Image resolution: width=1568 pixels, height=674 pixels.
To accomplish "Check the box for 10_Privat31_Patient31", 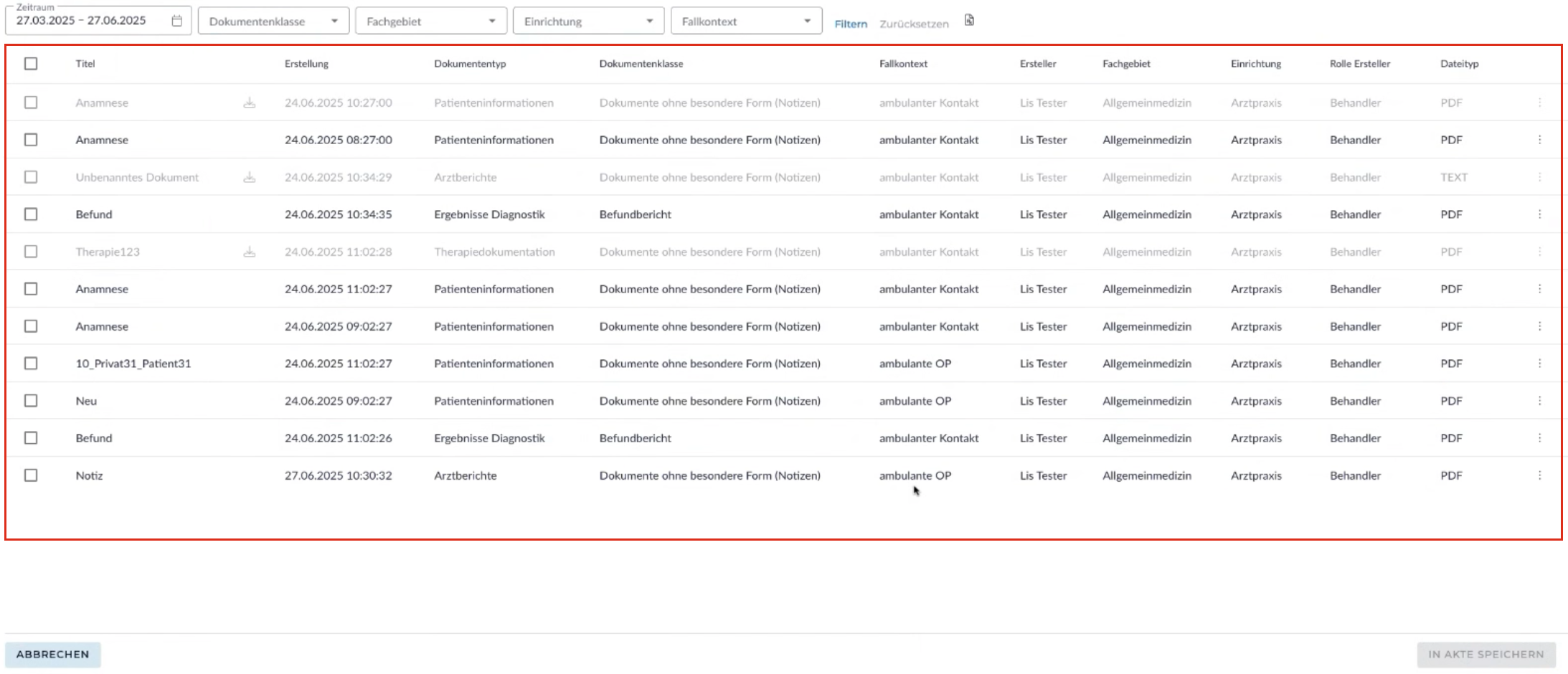I will (x=31, y=364).
